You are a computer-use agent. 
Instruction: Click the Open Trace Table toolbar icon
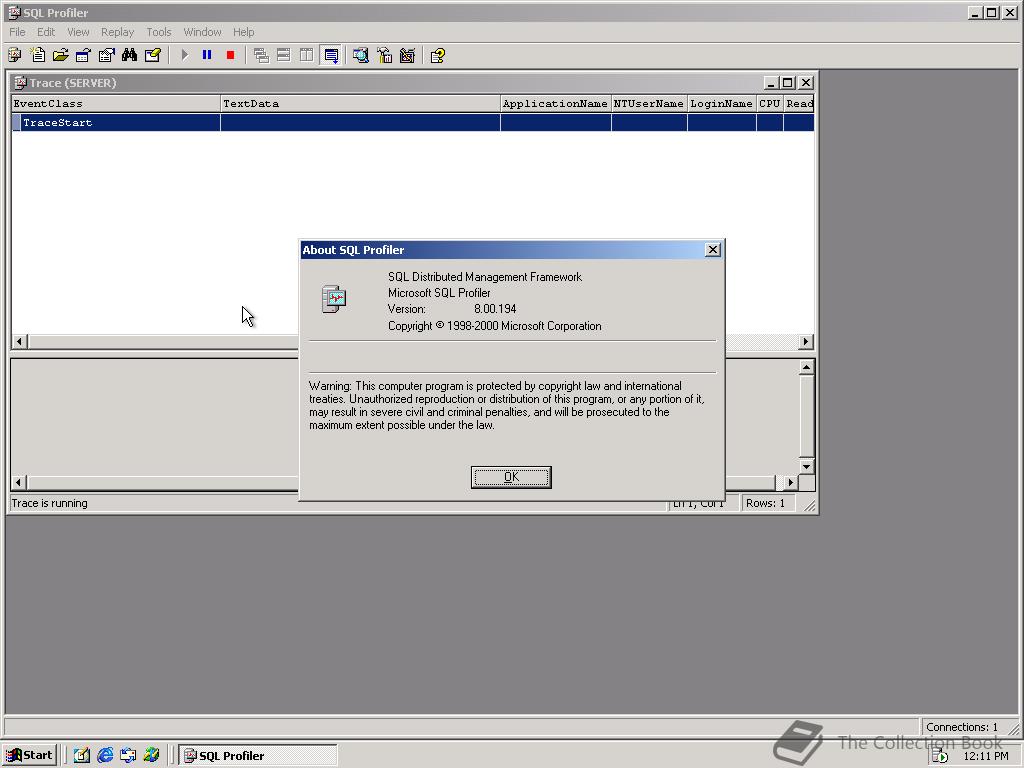84,56
